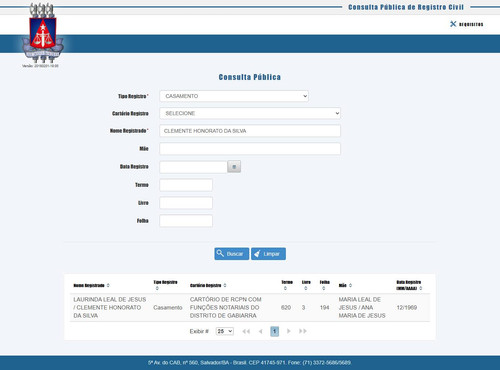Click the state coat of arms logo

[x=42, y=33]
